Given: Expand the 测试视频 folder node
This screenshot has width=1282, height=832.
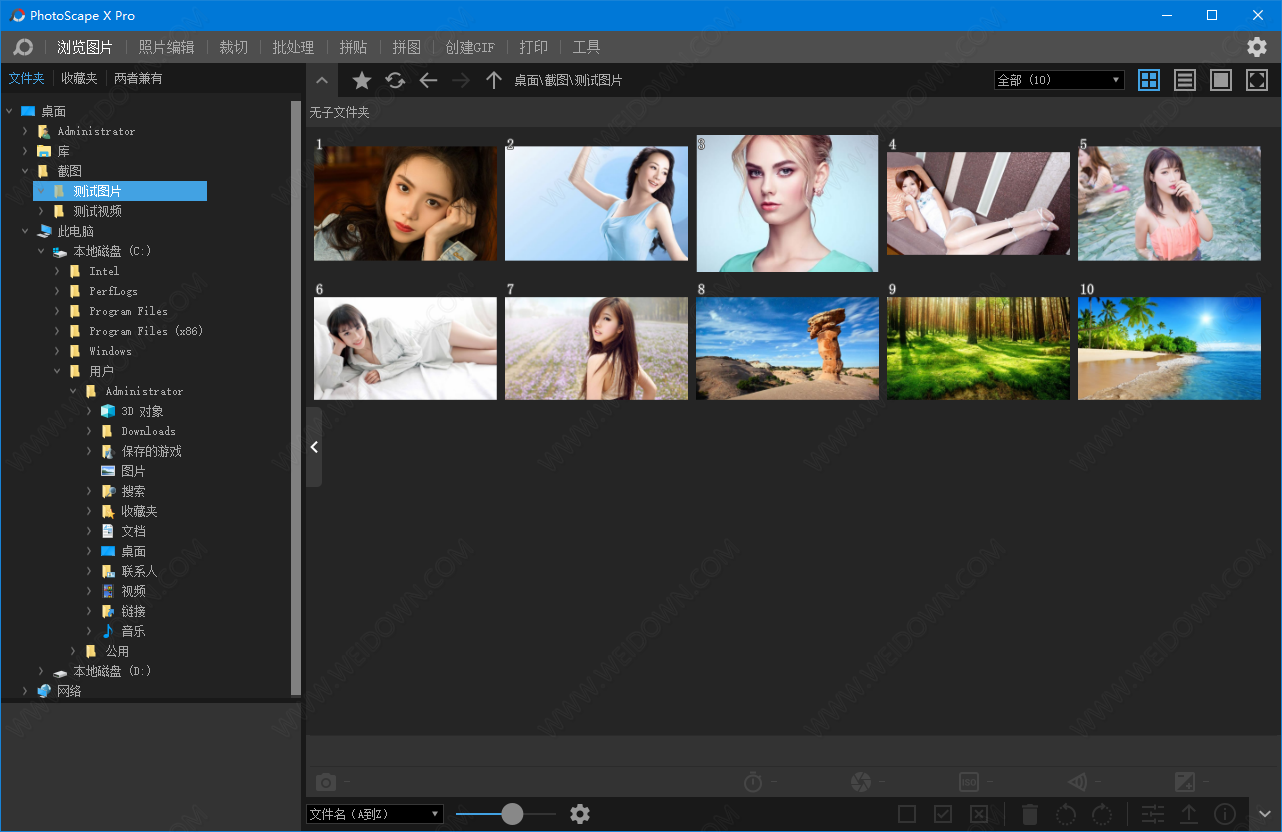Looking at the screenshot, I should 41,211.
